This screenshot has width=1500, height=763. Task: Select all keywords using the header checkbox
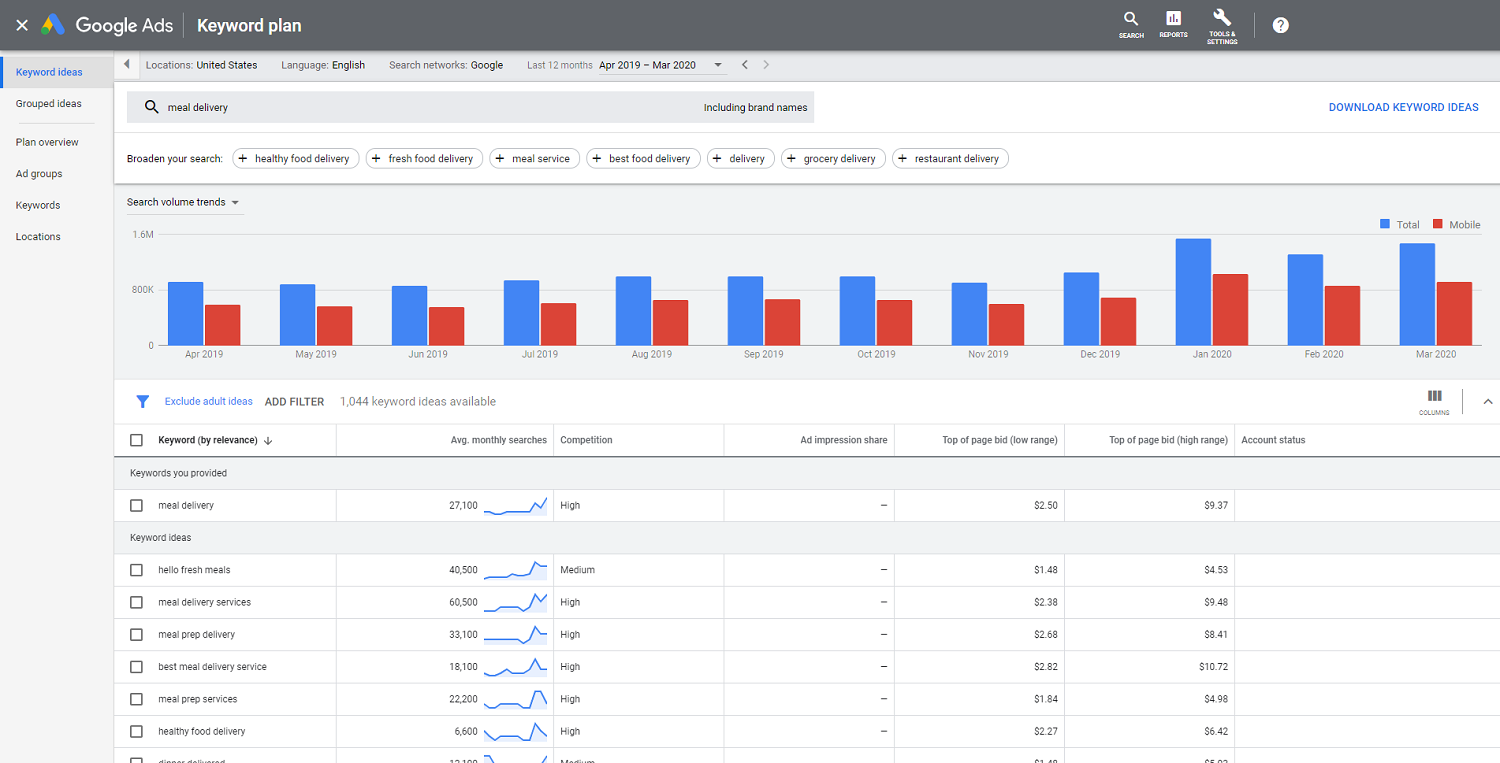click(x=136, y=440)
